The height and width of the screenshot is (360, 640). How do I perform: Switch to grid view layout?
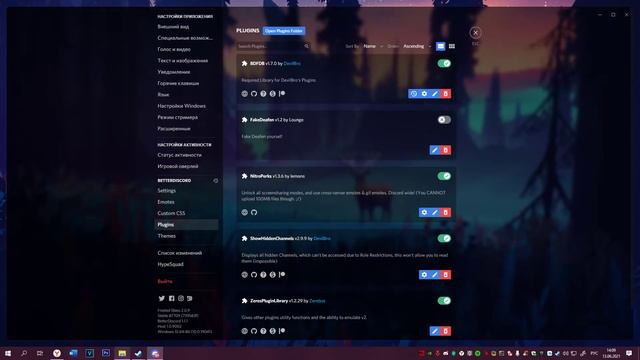(451, 46)
